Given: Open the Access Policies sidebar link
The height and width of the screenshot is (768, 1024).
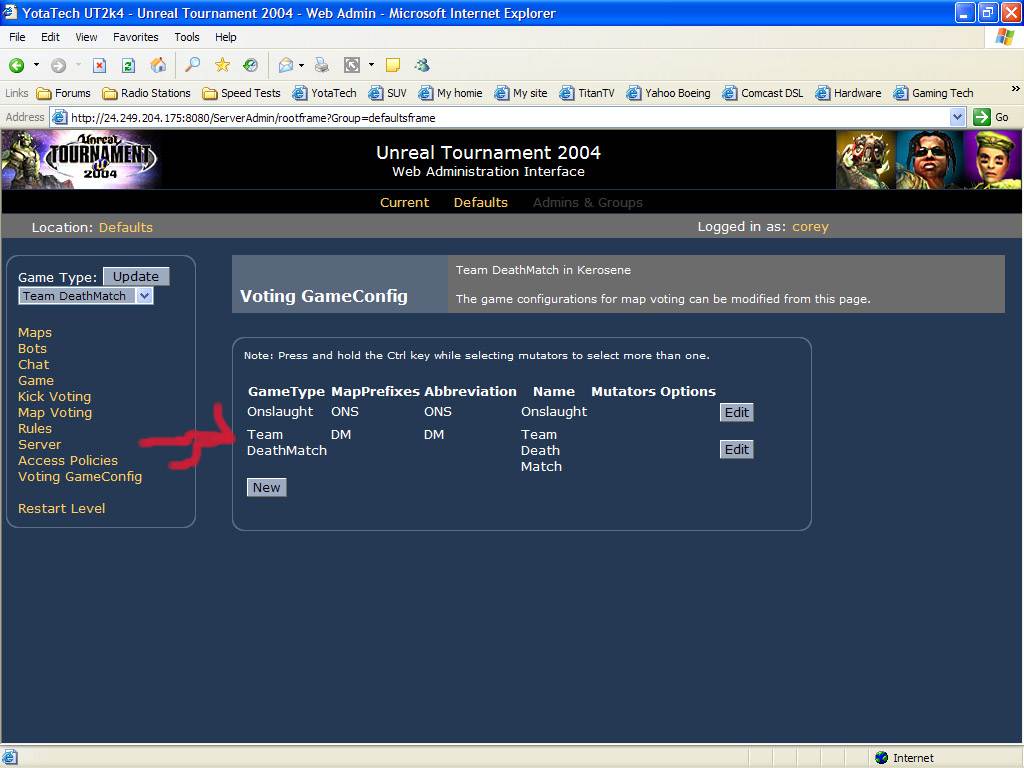Looking at the screenshot, I should pos(68,460).
